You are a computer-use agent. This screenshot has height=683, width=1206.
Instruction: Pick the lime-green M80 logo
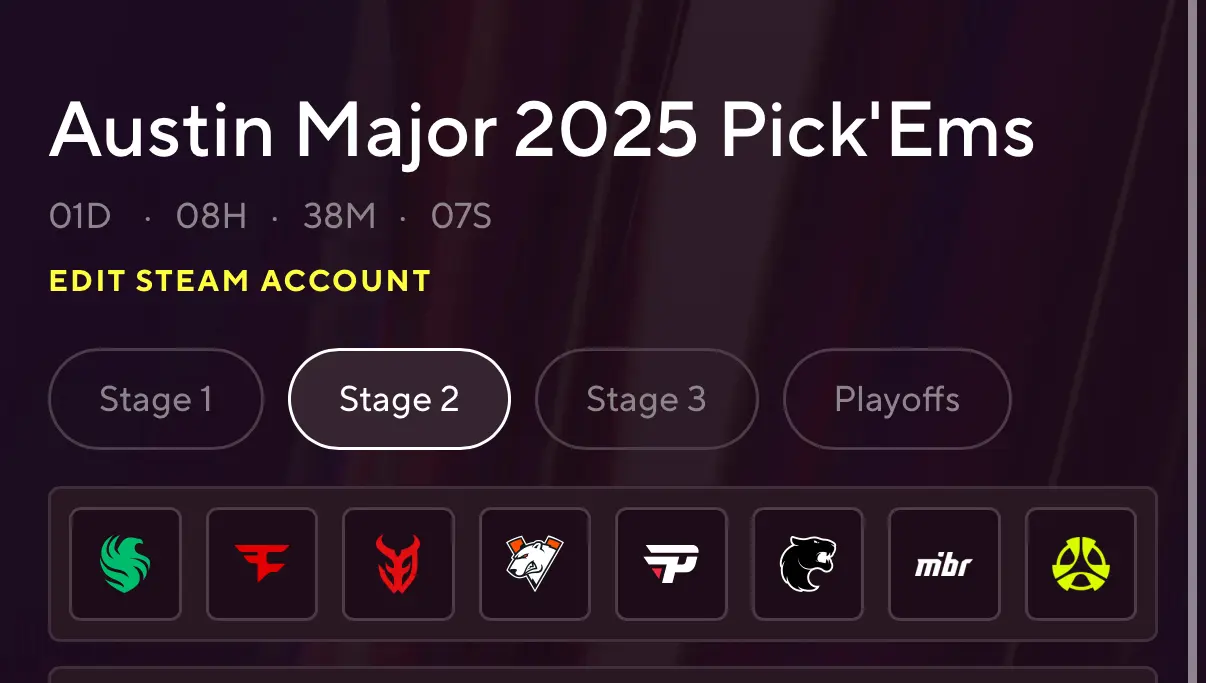(x=1081, y=564)
